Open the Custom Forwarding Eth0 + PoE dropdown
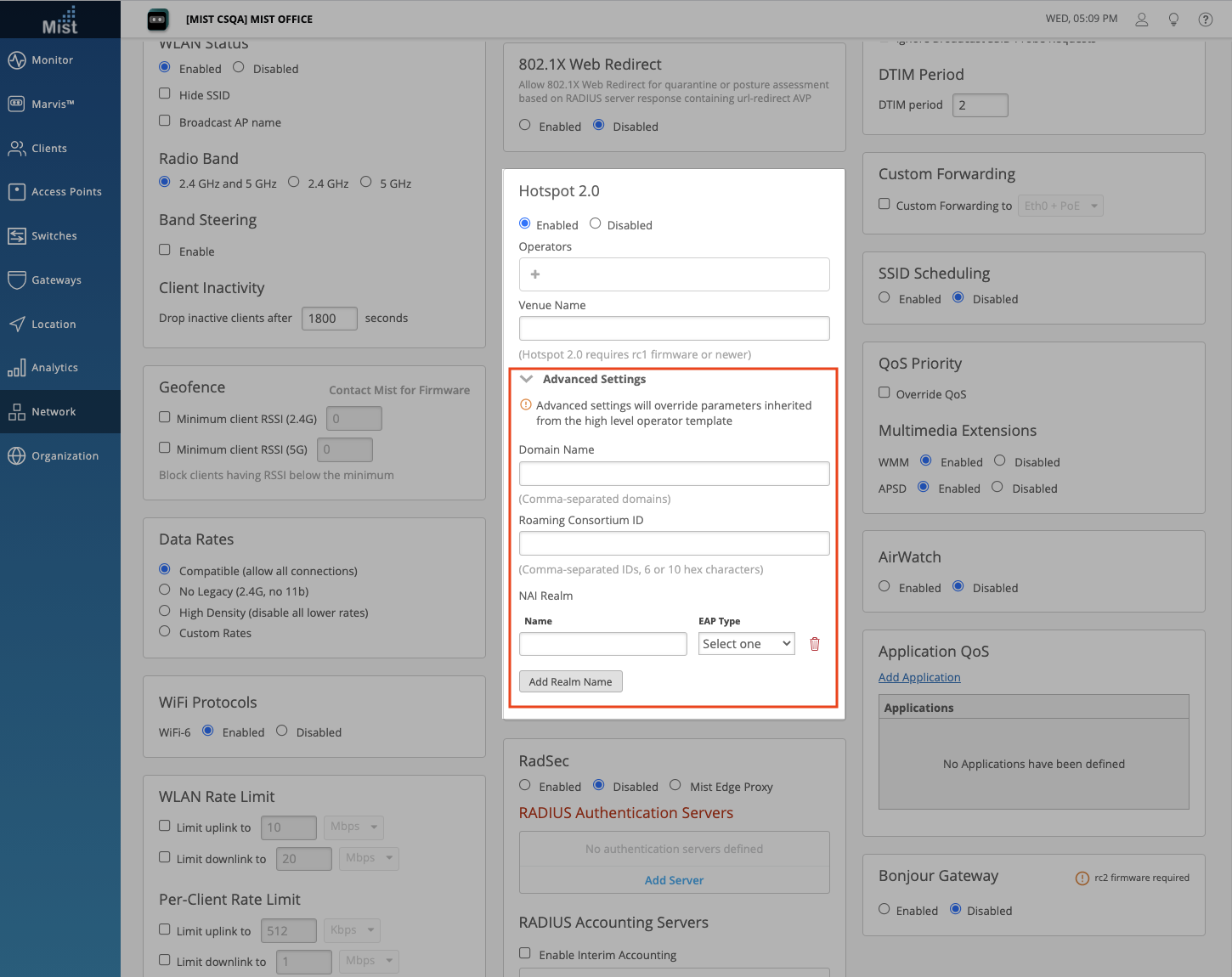 1060,206
